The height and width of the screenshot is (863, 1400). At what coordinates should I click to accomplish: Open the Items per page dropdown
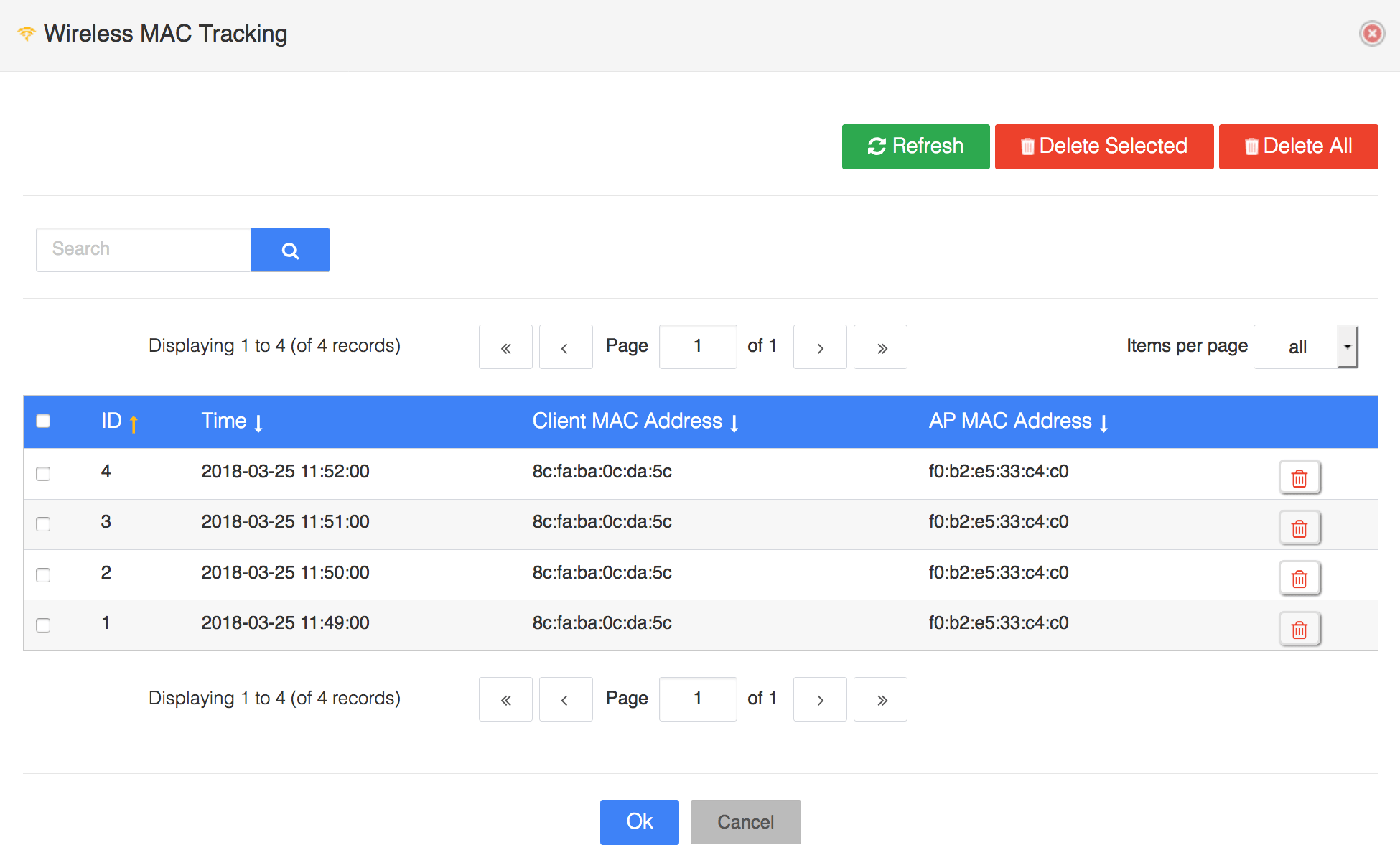click(1305, 347)
